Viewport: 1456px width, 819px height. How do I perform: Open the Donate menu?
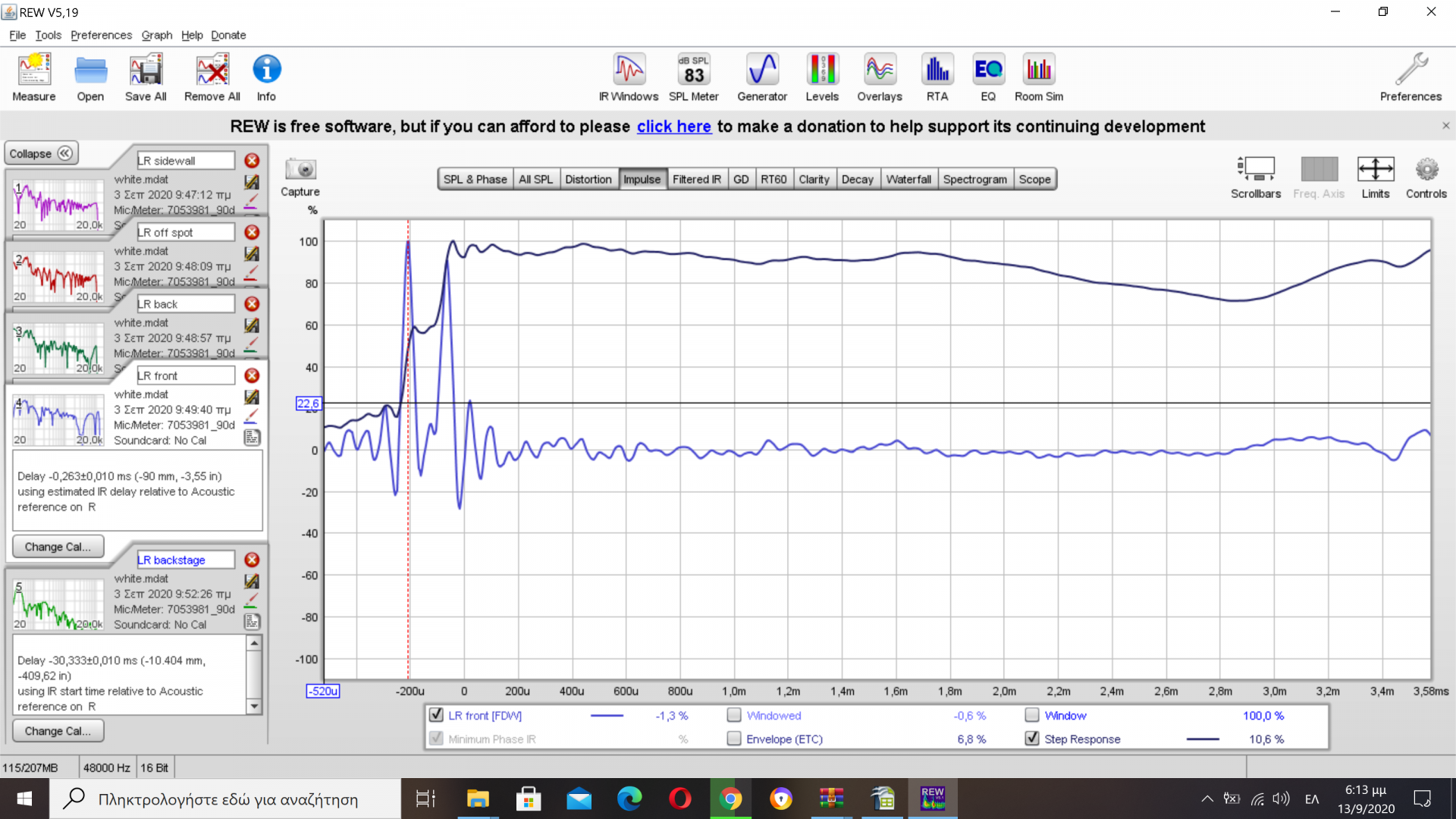(228, 35)
